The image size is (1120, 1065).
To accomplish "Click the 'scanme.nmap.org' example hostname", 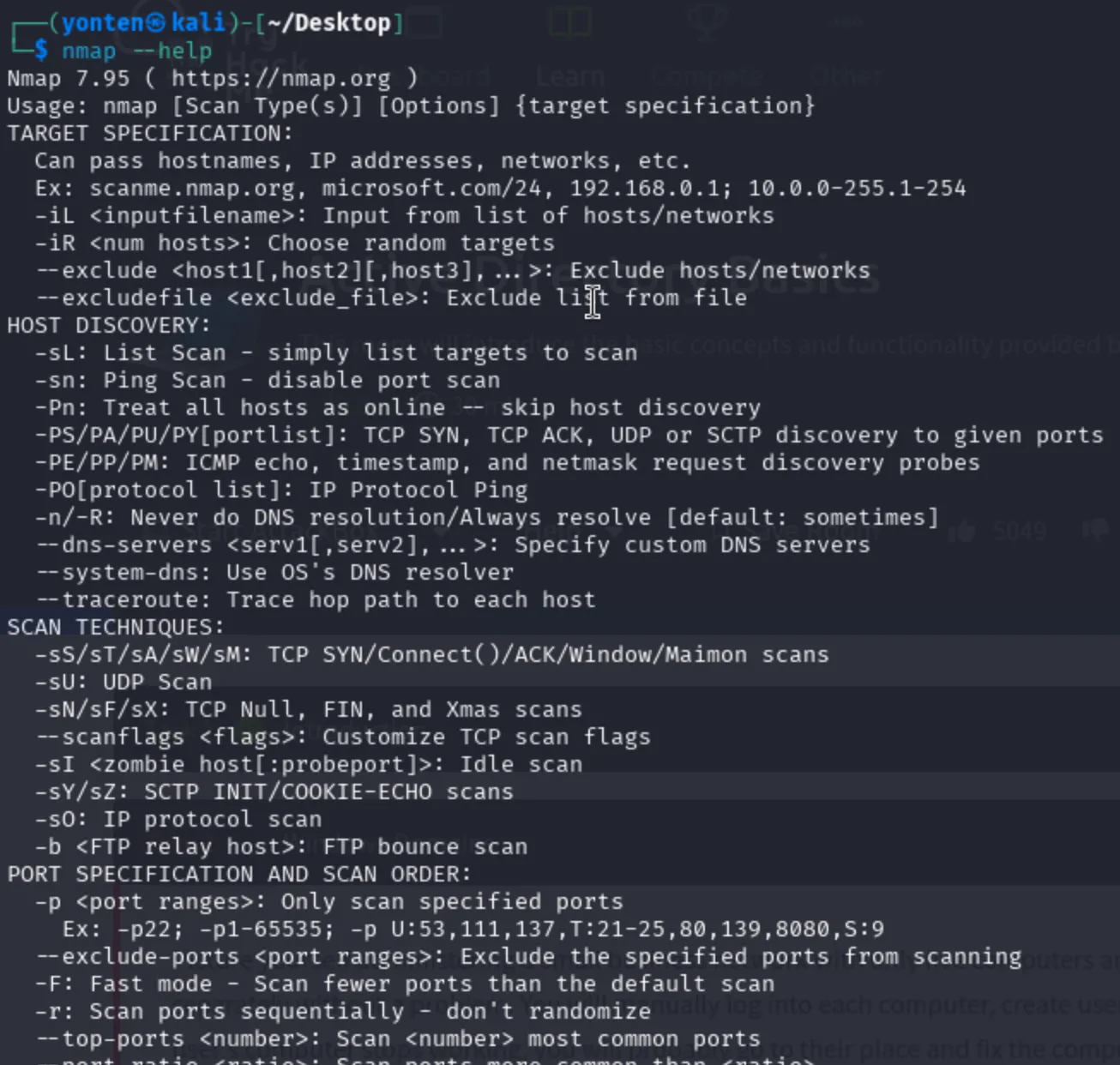I will (192, 189).
